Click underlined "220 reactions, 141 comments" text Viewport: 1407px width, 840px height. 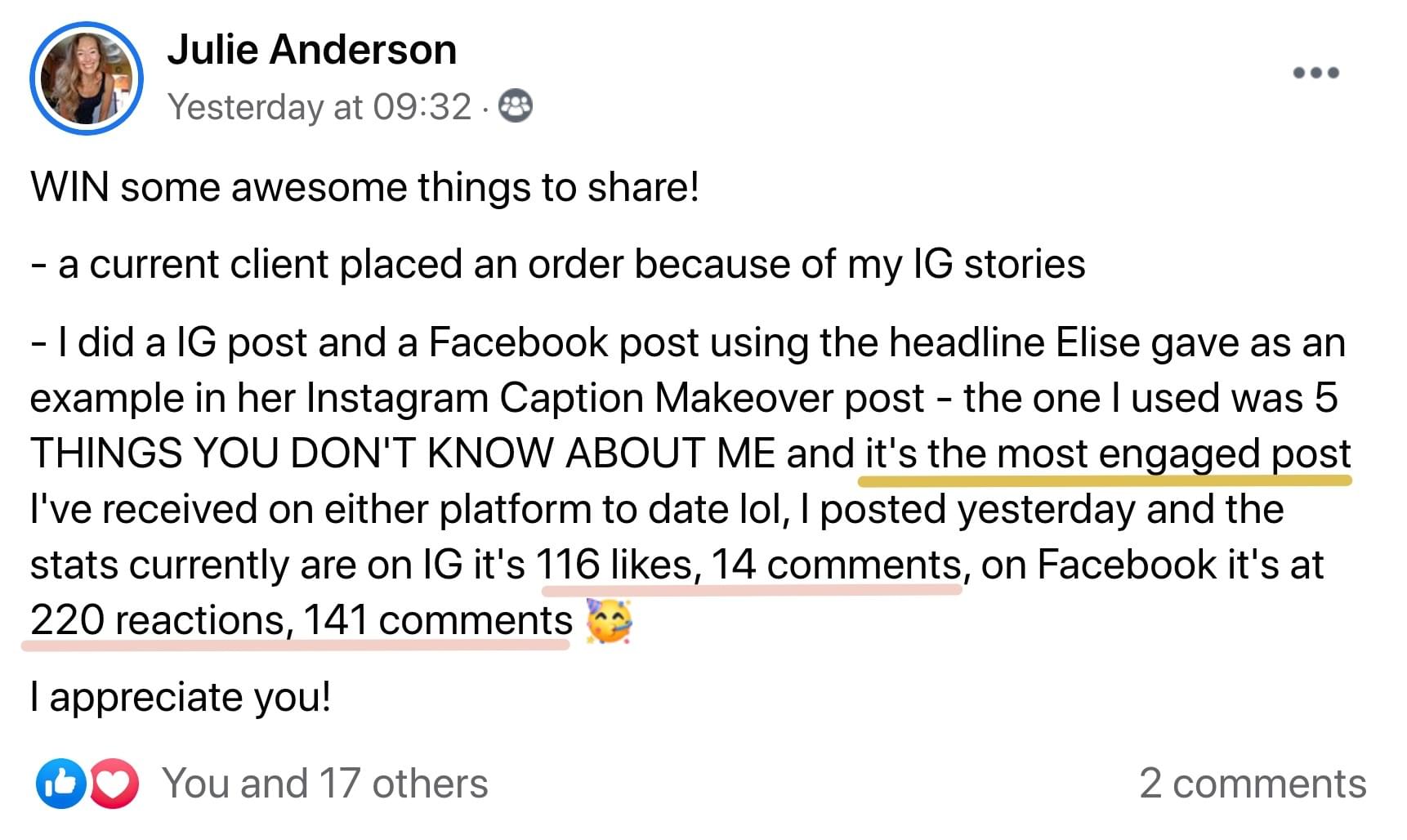(301, 620)
